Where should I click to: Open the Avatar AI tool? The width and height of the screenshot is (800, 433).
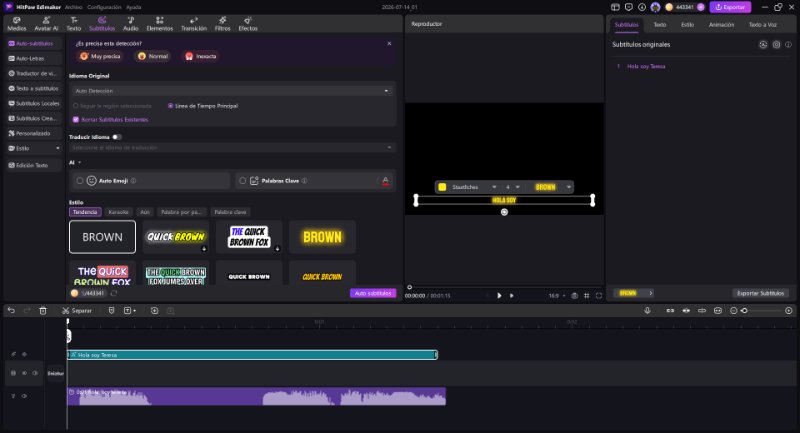[46, 23]
